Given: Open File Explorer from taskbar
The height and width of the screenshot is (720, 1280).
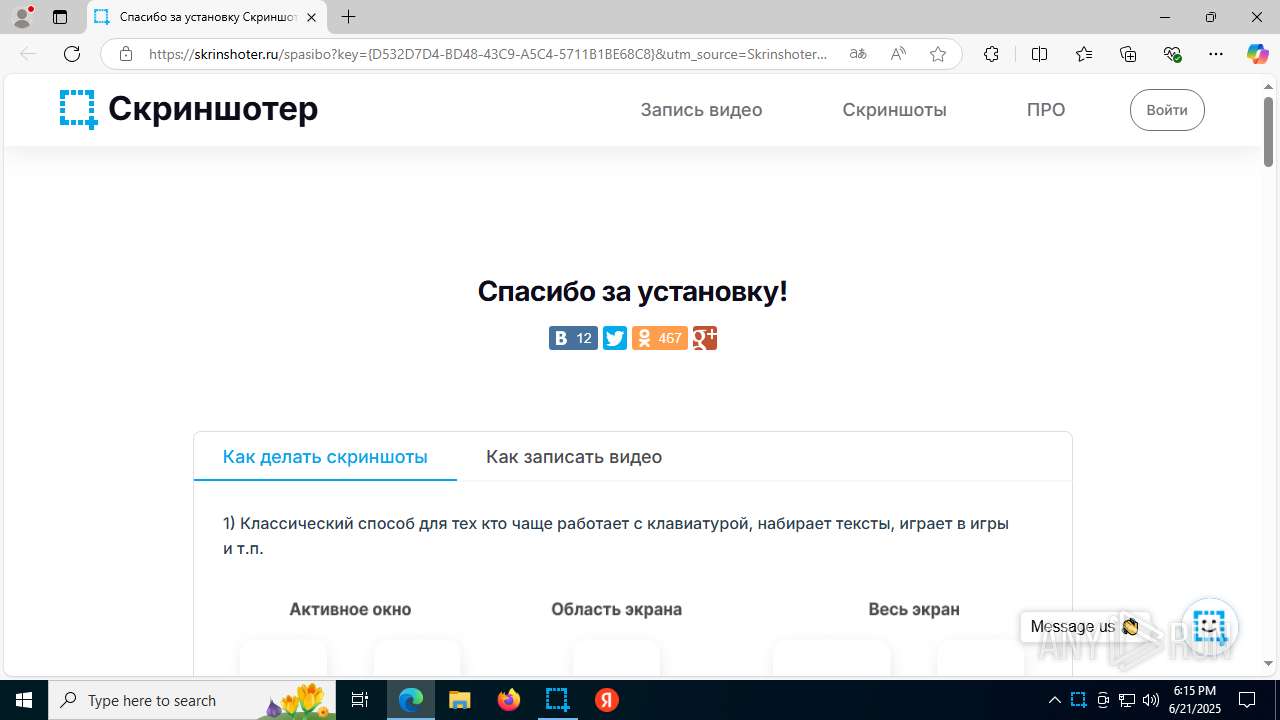Looking at the screenshot, I should 459,700.
